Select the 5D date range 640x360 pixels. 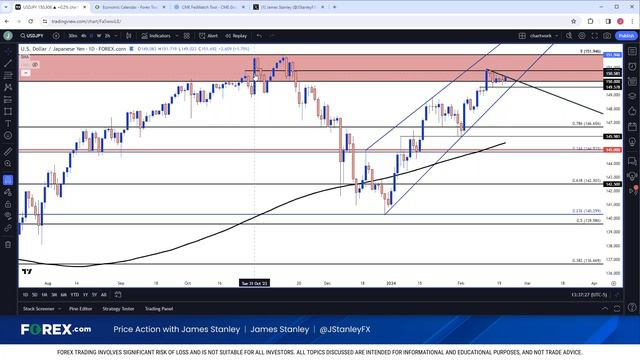pos(35,295)
